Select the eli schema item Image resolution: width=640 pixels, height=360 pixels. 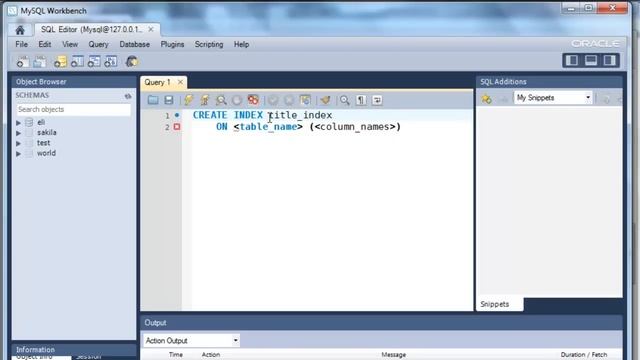coord(41,122)
